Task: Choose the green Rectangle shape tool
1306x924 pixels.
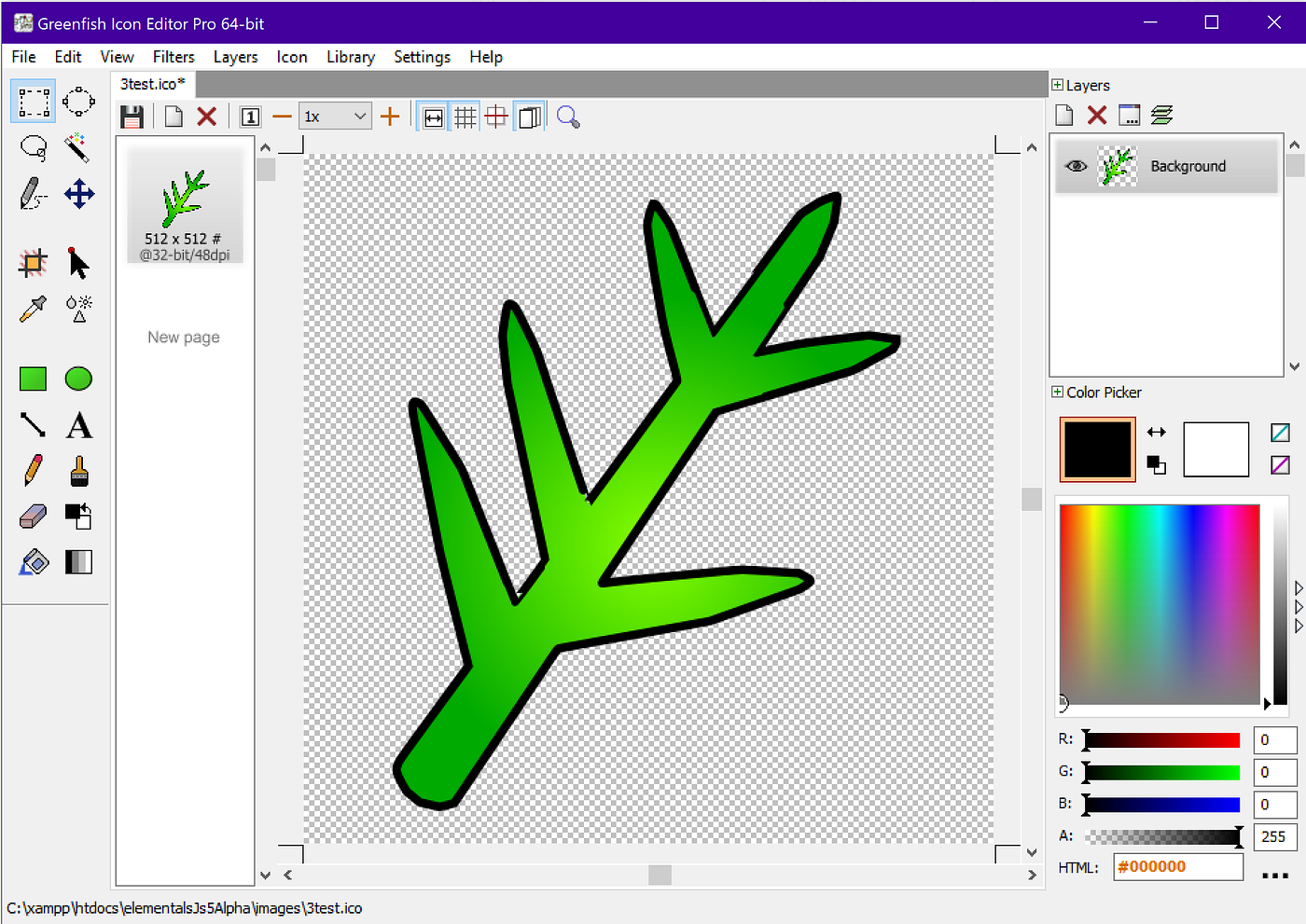Action: pos(33,379)
